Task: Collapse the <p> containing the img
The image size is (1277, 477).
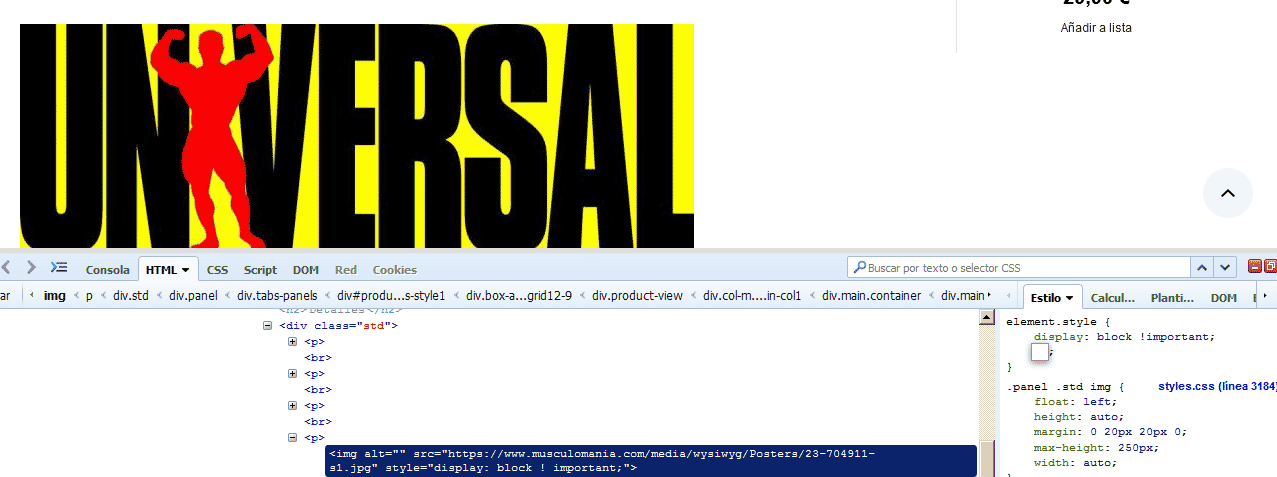Action: (292, 438)
